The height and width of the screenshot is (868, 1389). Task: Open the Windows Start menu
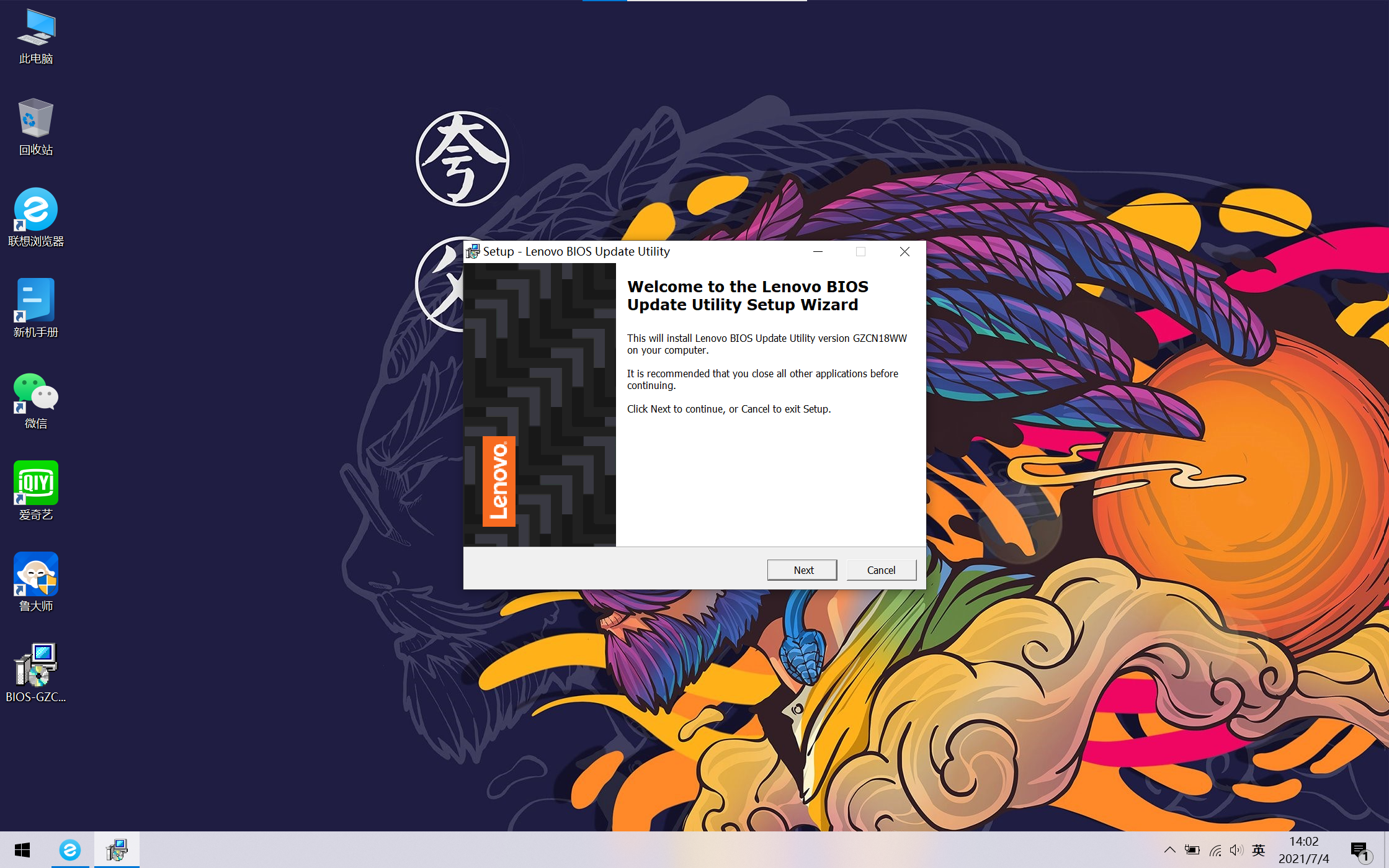tap(22, 850)
